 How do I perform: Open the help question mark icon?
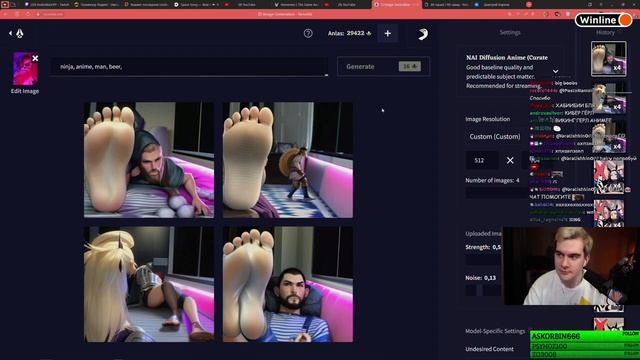(x=308, y=33)
